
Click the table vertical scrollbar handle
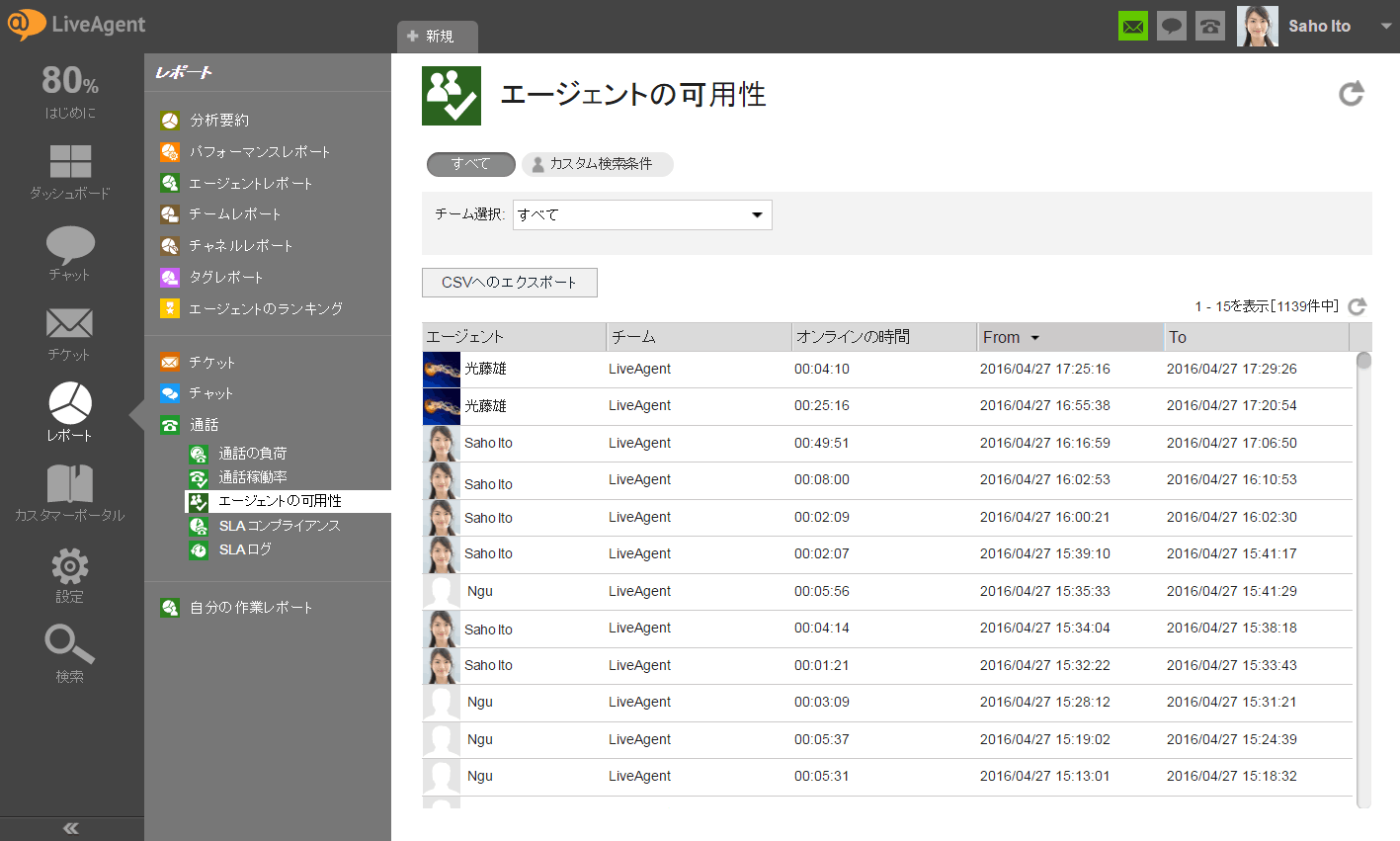tap(1363, 361)
